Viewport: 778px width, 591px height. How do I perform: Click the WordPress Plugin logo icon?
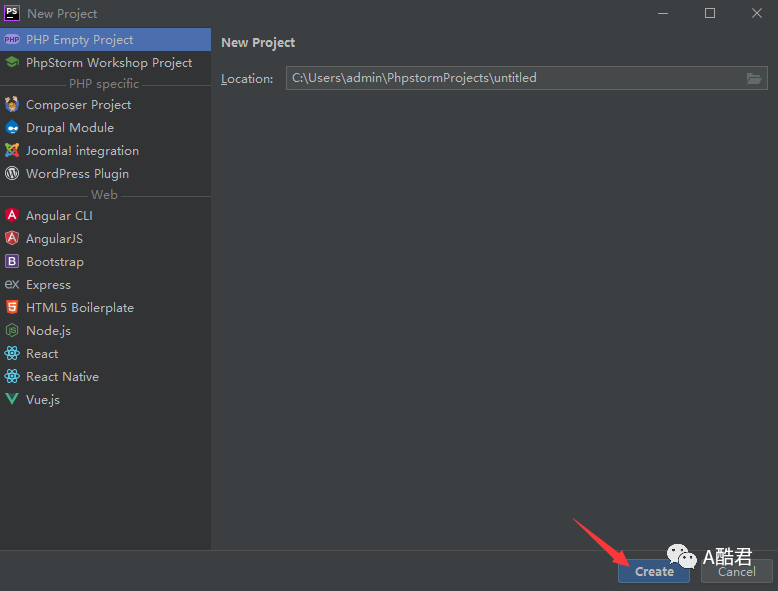coord(12,173)
